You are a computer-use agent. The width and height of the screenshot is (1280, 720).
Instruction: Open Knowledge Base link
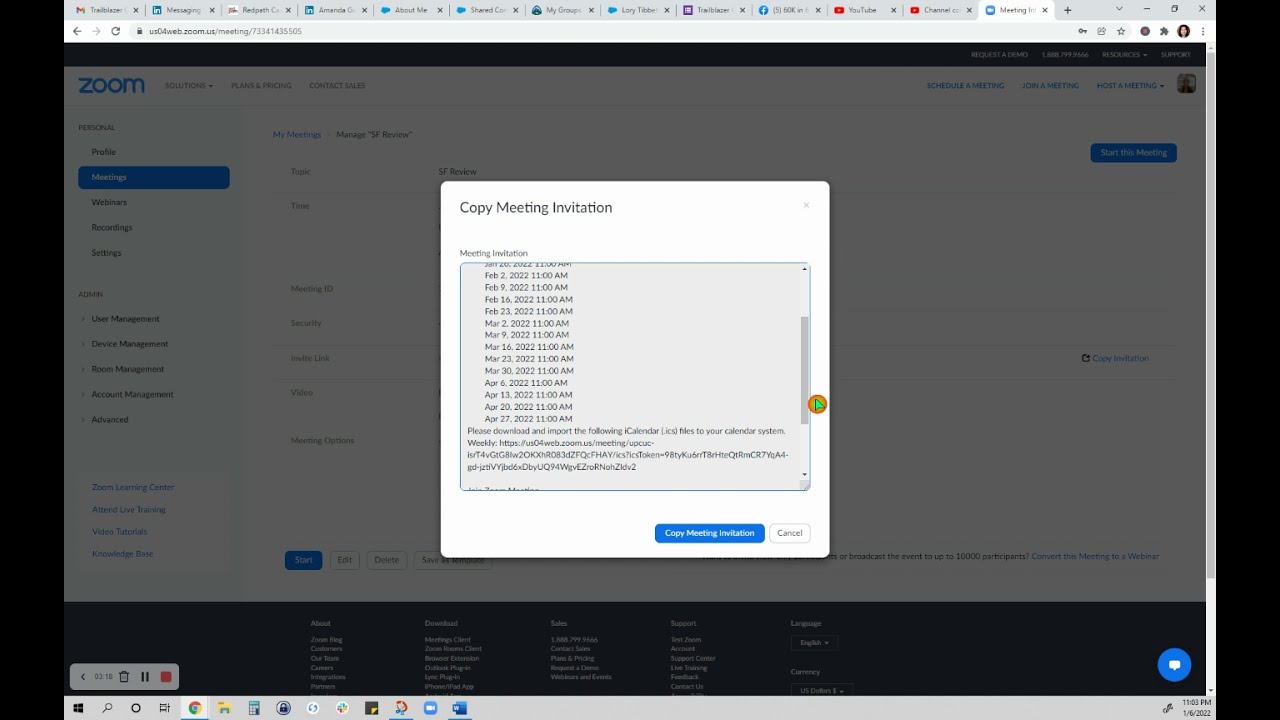(x=122, y=554)
